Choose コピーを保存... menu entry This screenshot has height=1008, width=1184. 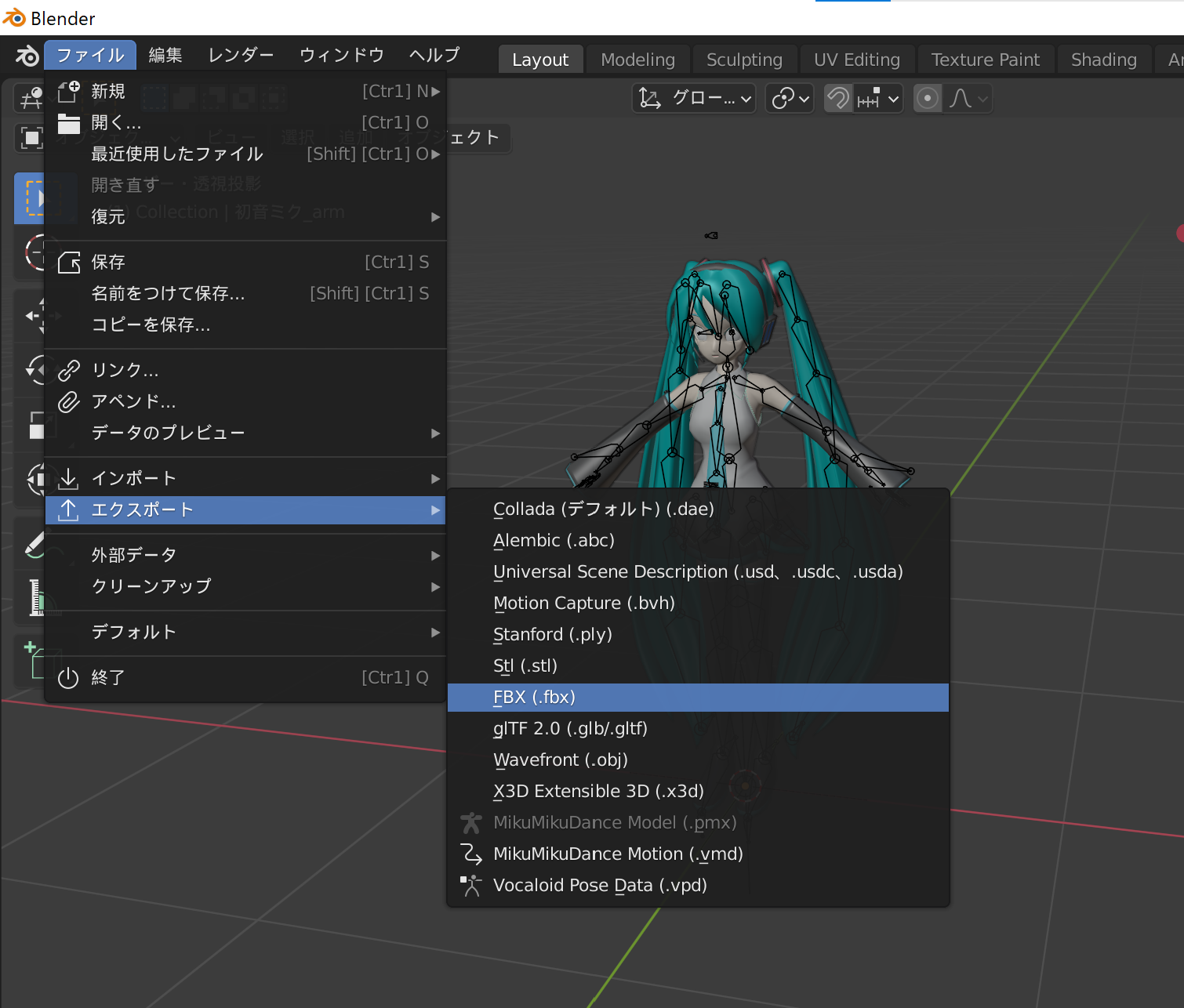(x=246, y=325)
